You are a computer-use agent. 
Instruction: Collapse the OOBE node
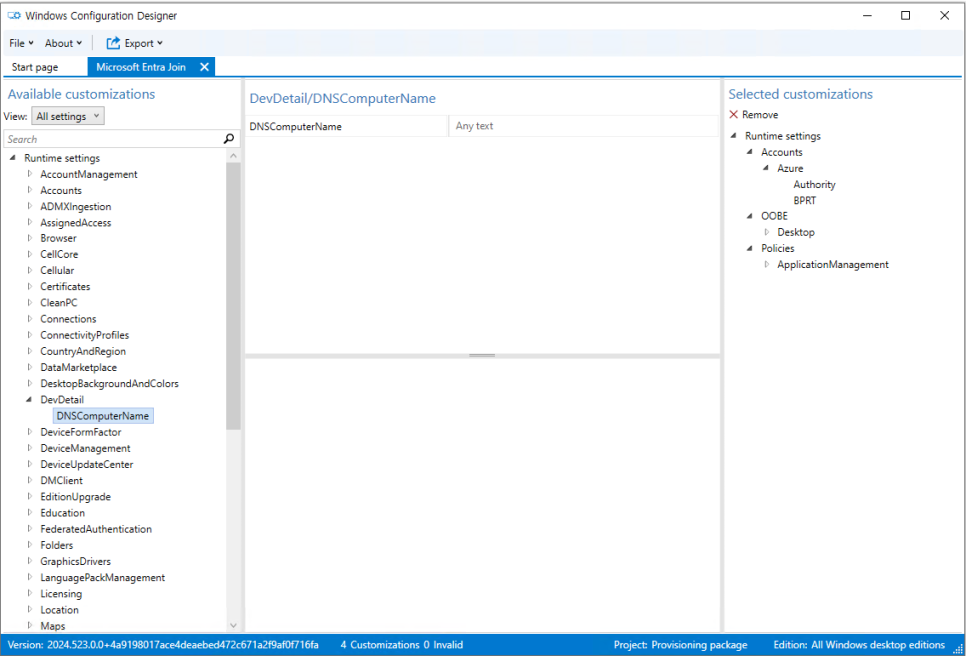click(x=750, y=216)
